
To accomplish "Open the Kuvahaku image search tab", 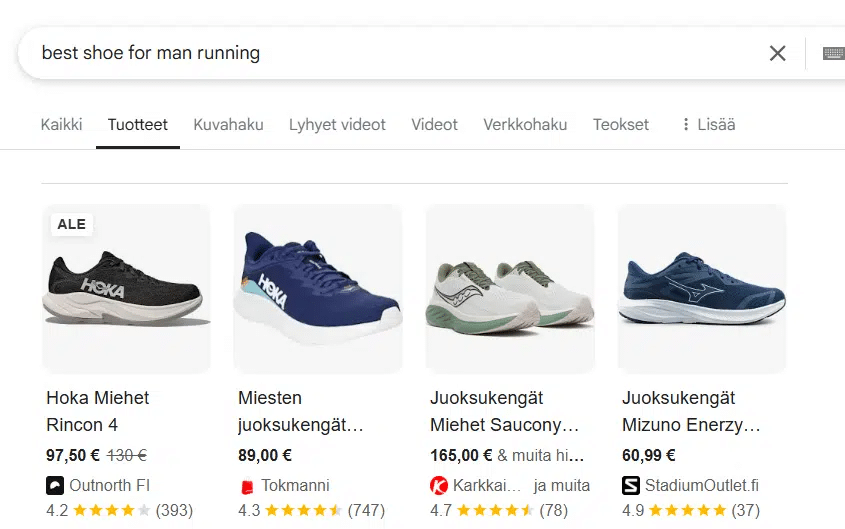I will (228, 125).
